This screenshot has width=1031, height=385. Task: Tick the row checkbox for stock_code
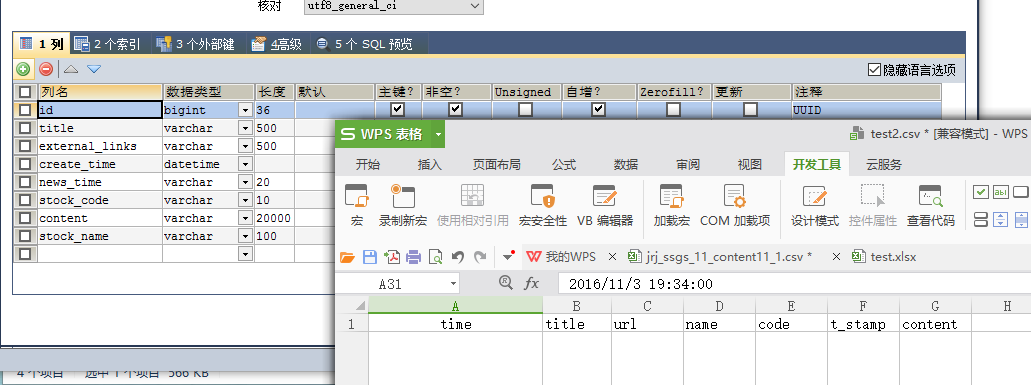pyautogui.click(x=25, y=200)
